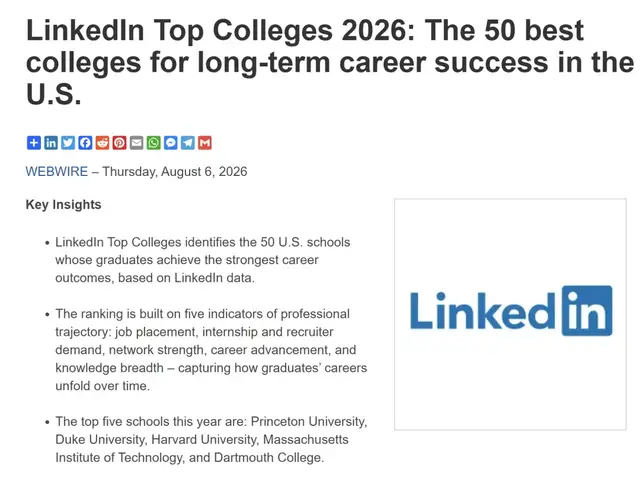Click the LinkedIn Top Colleges 2026 headline
640x478 pixels.
coord(330,62)
